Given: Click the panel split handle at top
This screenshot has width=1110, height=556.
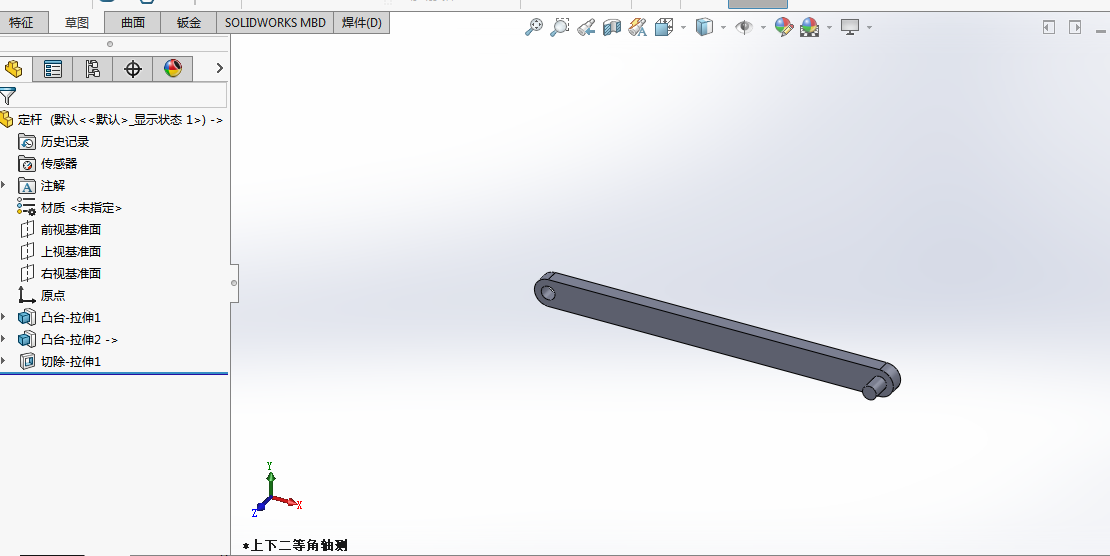Looking at the screenshot, I should click(x=110, y=44).
